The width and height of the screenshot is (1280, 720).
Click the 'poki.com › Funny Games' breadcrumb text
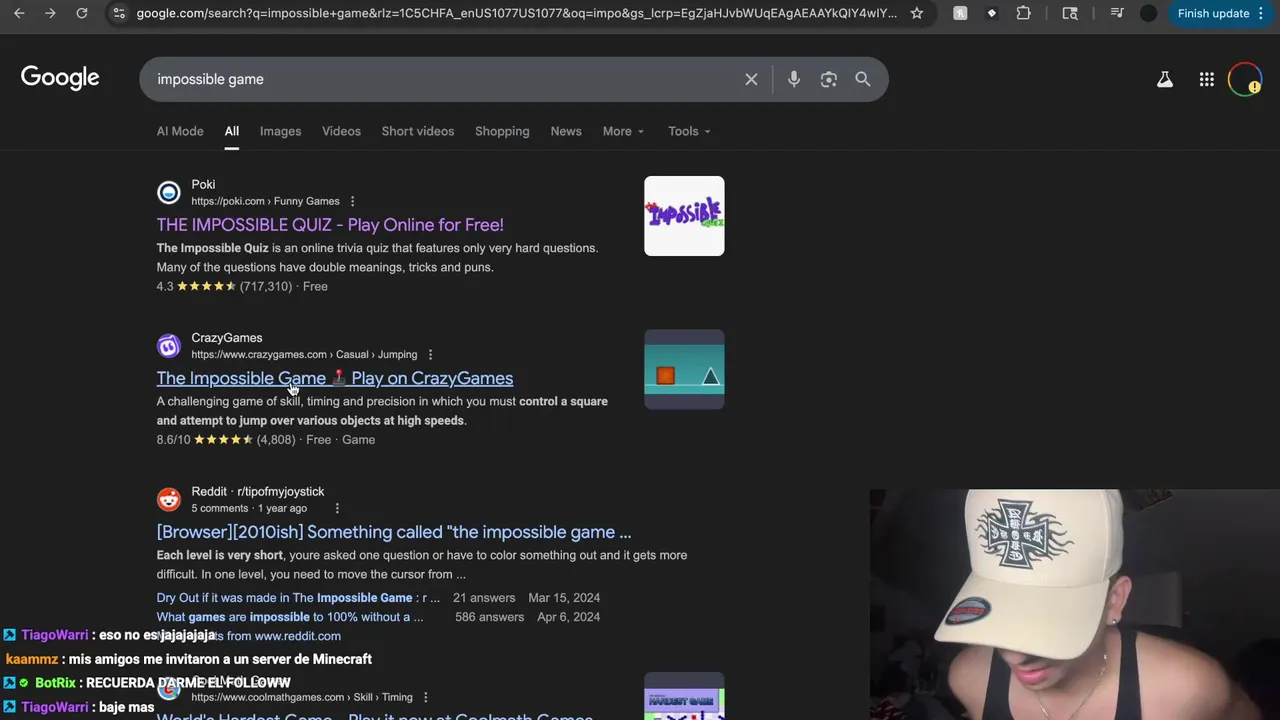pos(265,201)
